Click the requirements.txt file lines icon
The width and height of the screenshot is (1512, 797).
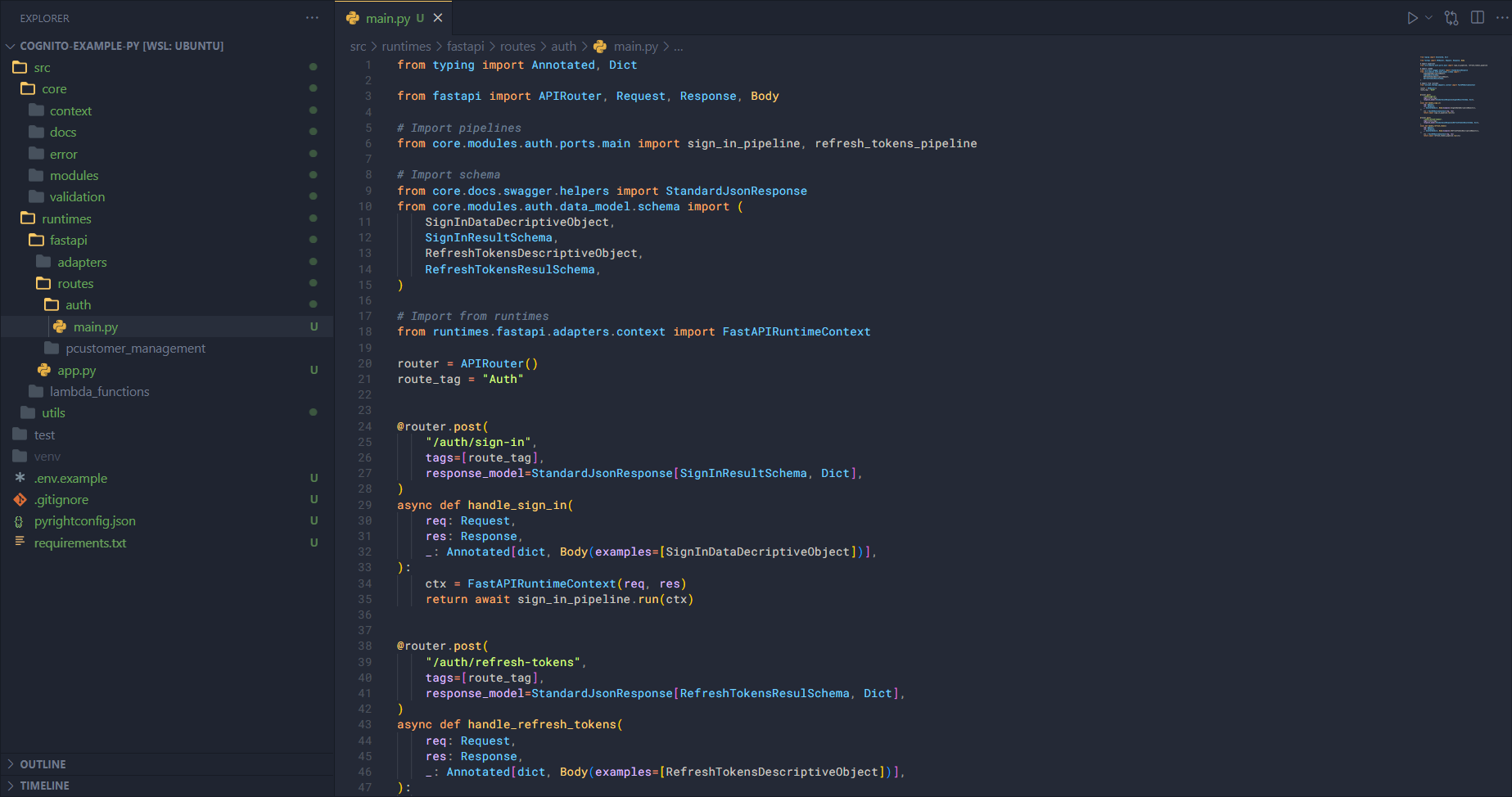point(20,543)
